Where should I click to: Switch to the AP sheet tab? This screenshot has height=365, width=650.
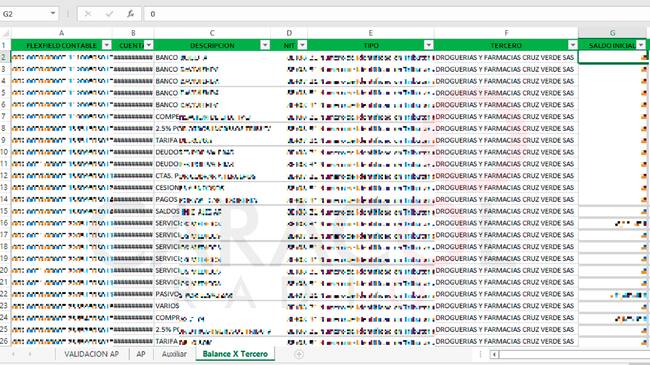[x=141, y=354]
